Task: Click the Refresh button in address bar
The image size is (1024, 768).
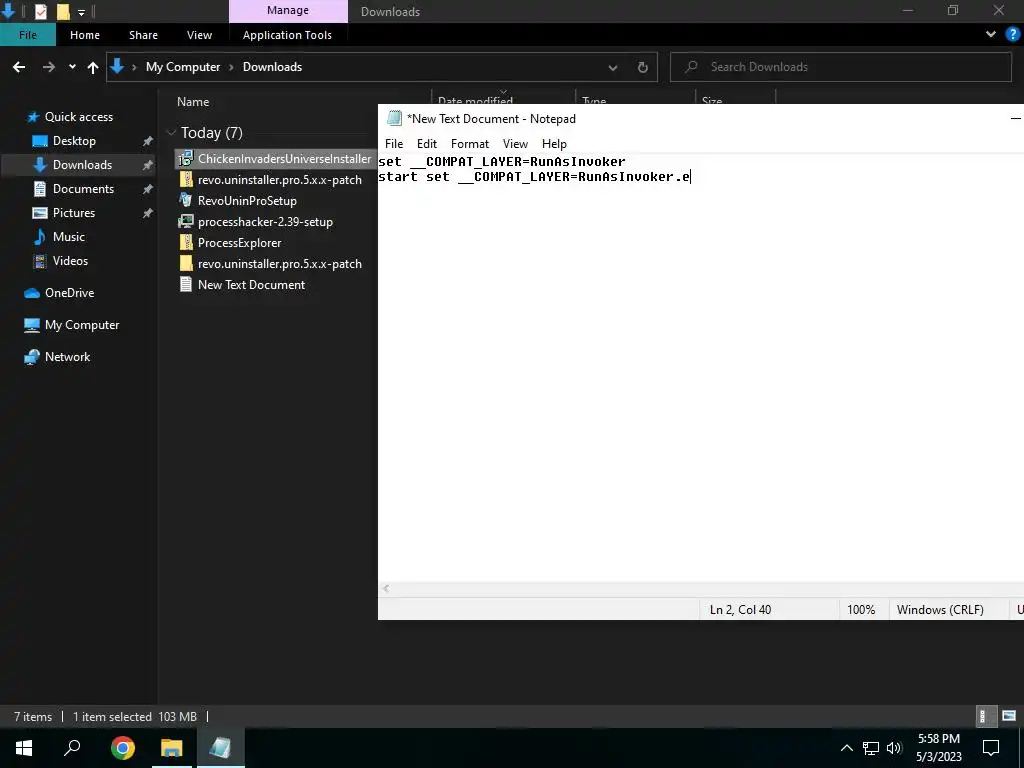Action: 643,67
